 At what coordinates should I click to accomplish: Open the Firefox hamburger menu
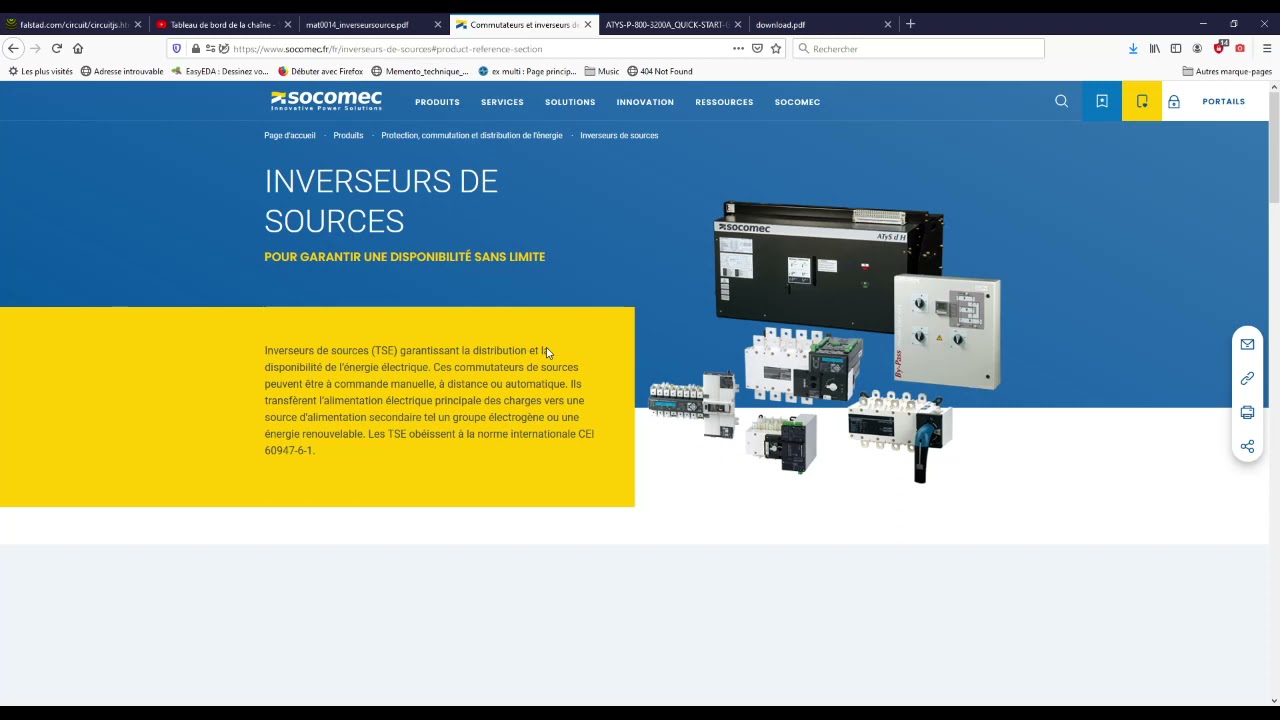click(1266, 48)
